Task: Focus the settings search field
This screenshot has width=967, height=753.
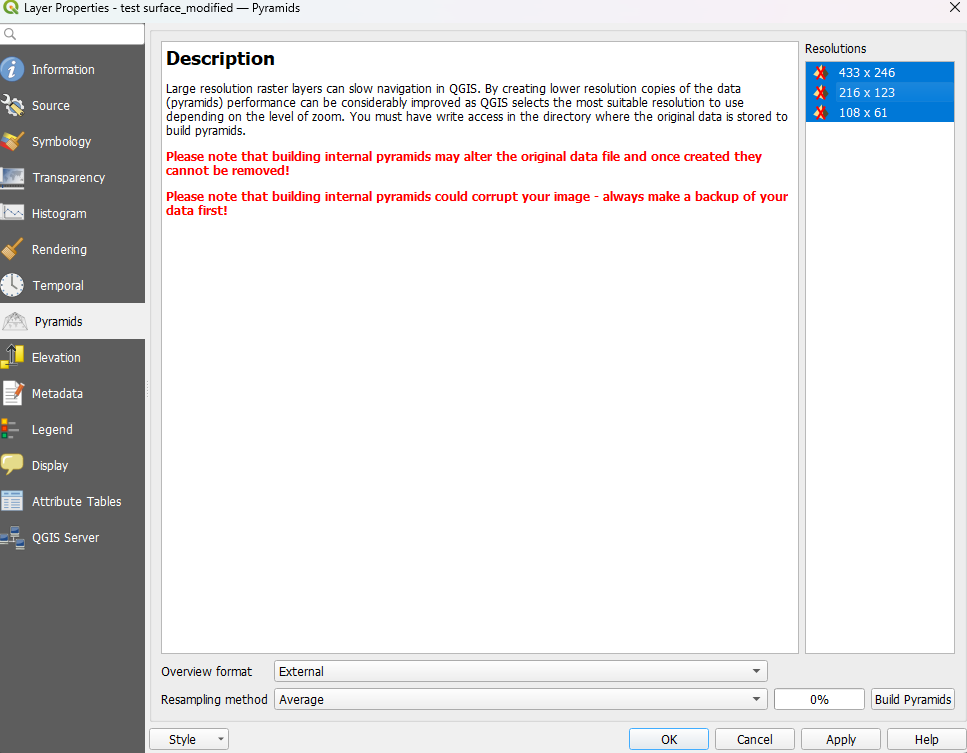Action: point(72,34)
